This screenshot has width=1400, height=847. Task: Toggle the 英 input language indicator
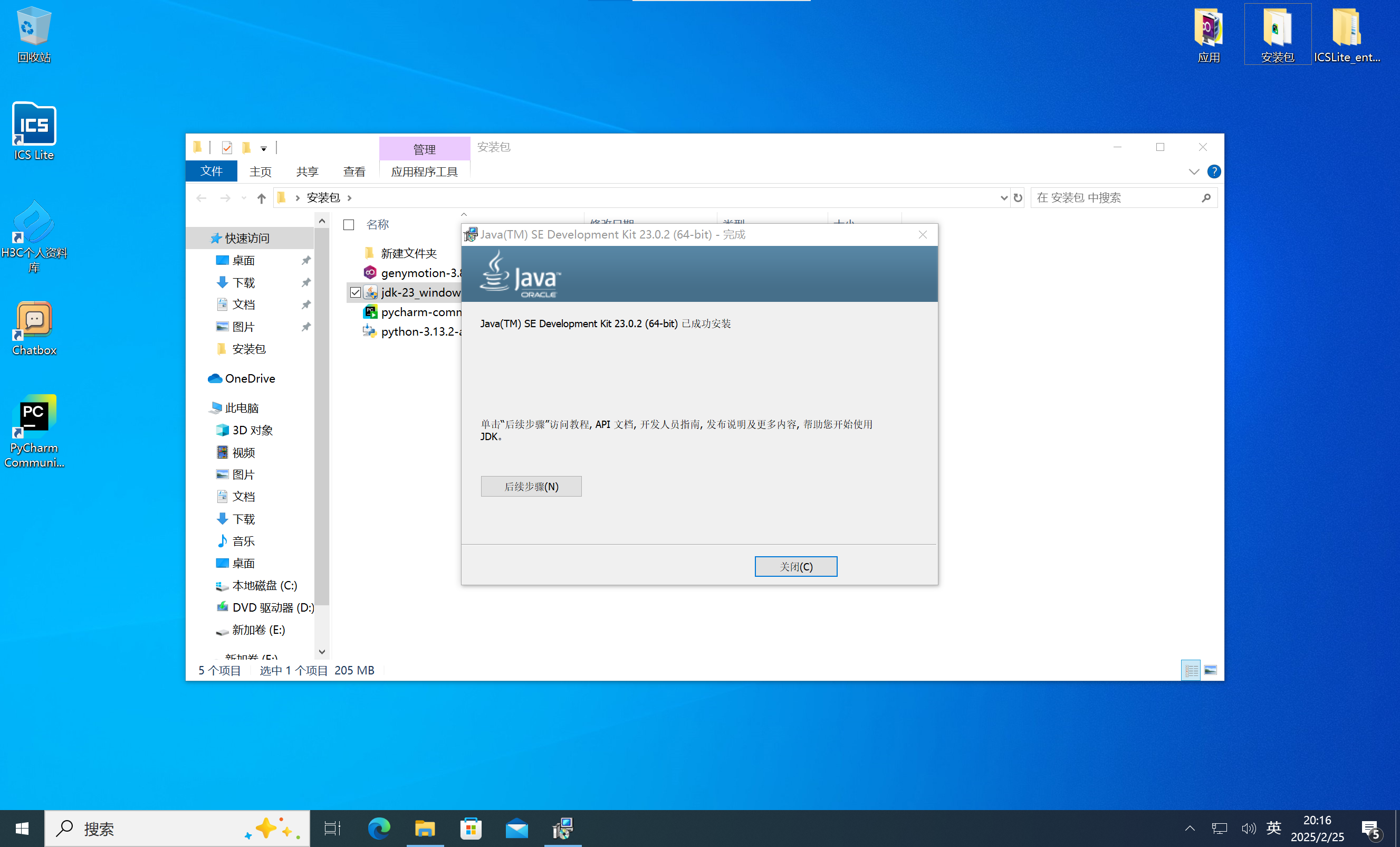[1273, 827]
